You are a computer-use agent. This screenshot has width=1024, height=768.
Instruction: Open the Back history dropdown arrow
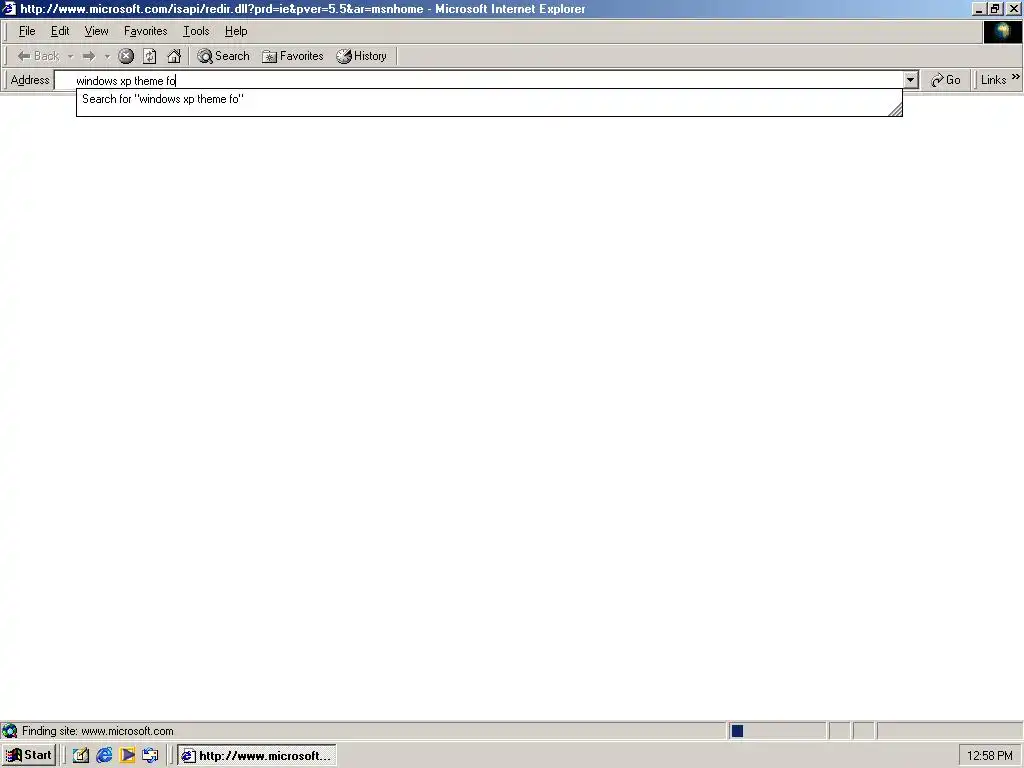[x=71, y=56]
